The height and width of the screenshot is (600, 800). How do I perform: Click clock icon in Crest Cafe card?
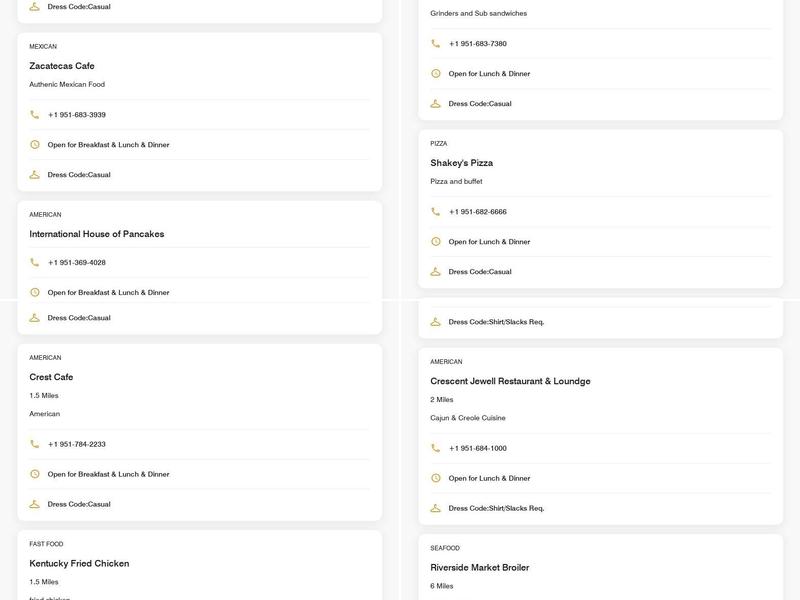[35, 474]
